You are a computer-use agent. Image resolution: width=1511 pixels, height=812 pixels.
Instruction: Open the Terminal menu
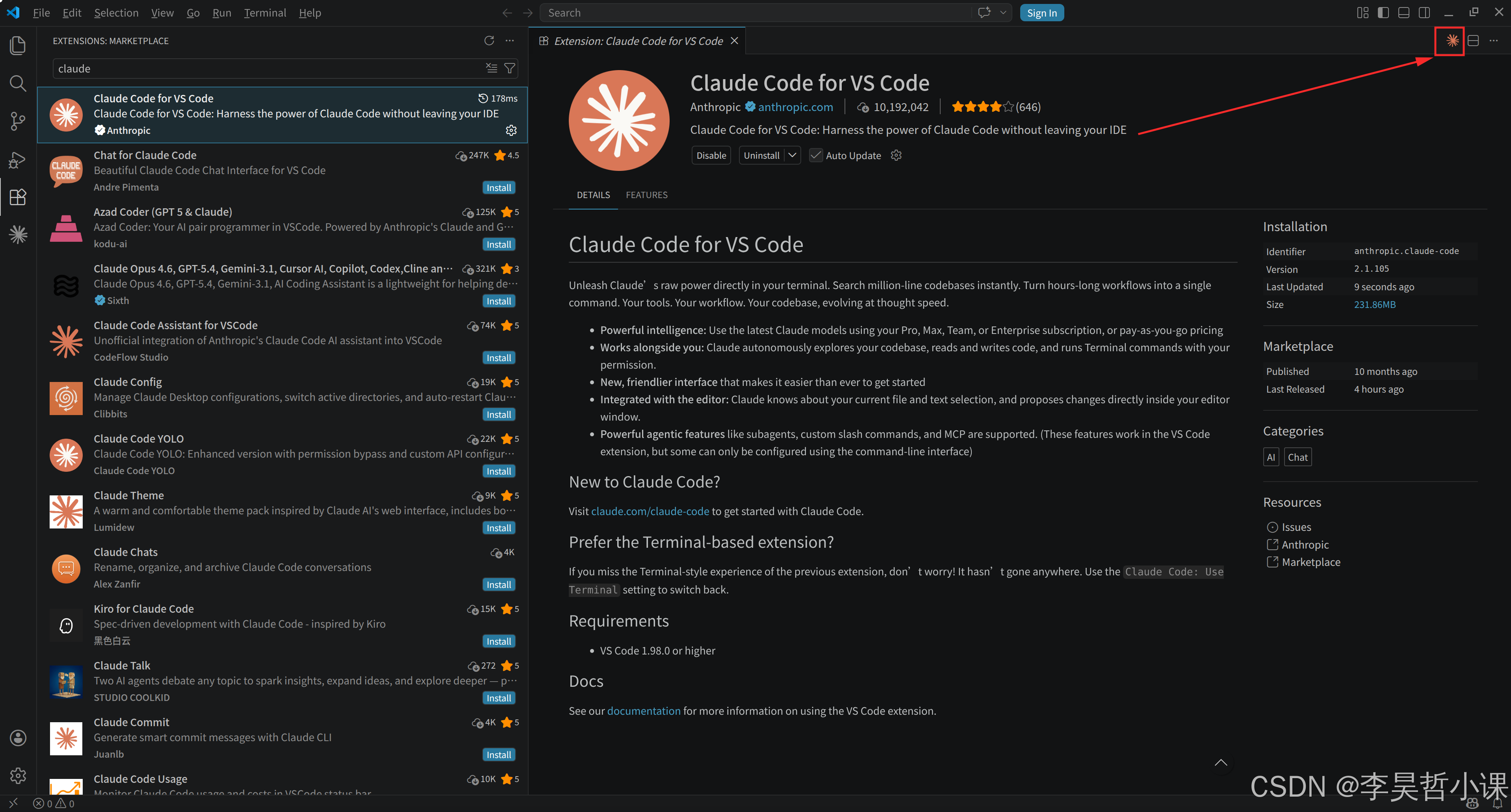tap(265, 12)
